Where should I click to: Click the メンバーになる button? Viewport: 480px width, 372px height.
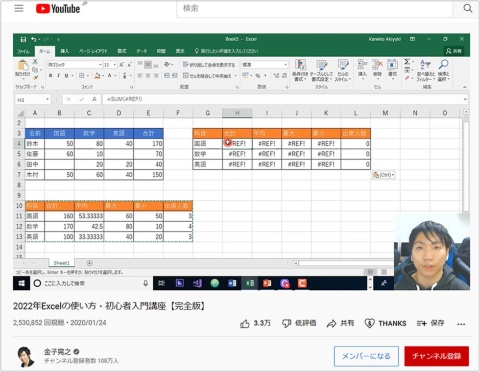pos(366,356)
